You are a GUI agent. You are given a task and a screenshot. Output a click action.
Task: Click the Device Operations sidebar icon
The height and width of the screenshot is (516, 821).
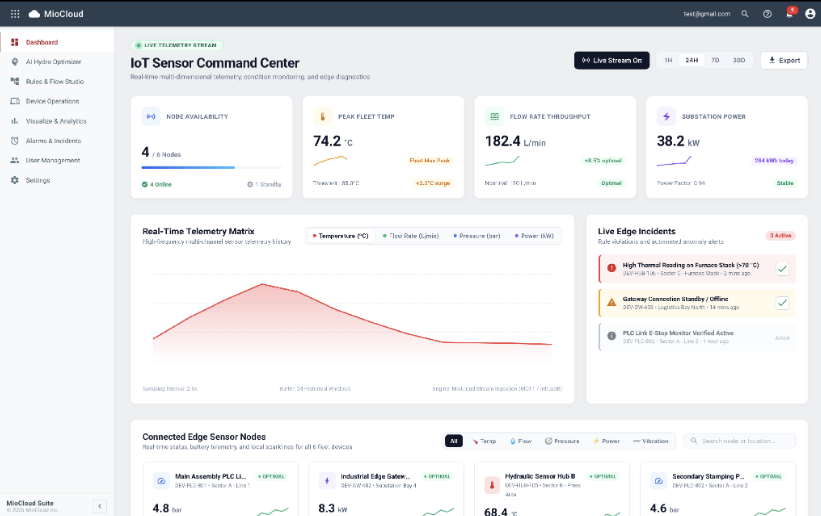click(x=15, y=101)
